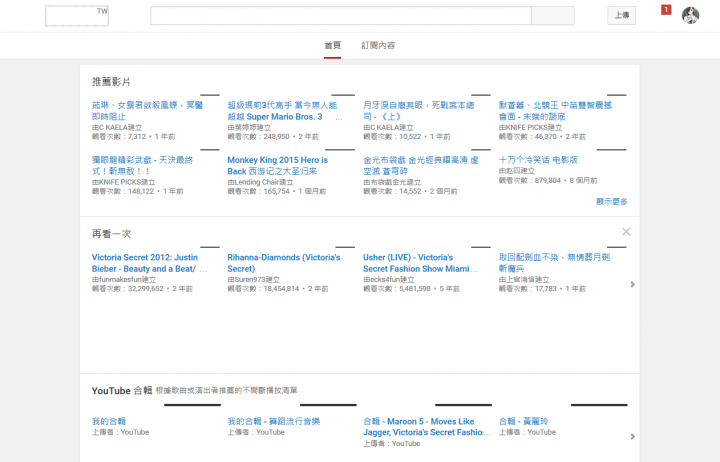Screen dimensions: 720x462
Task: Open the 合輯 - 黃麗玲 playlist
Action: click(523, 421)
